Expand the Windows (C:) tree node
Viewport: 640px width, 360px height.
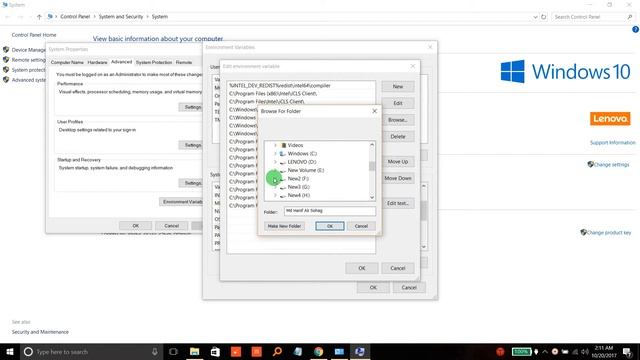pos(275,154)
